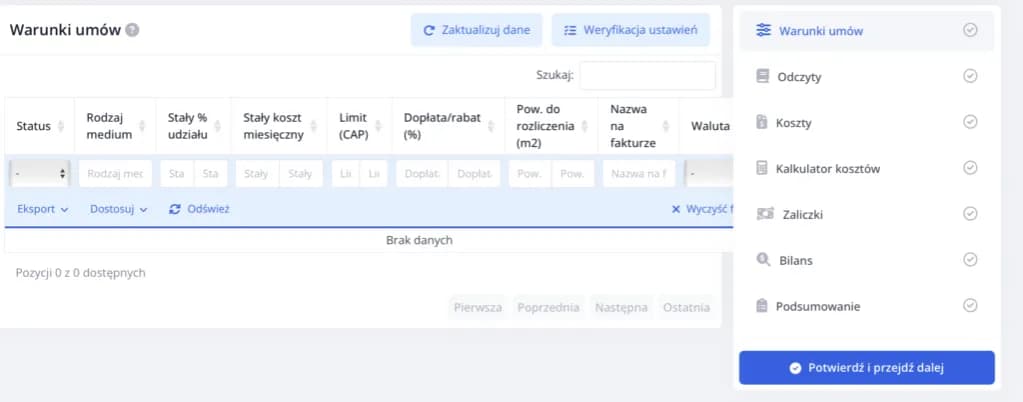The image size is (1023, 402).
Task: Click the Zaliczki money icon in sidebar
Action: pyautogui.click(x=765, y=213)
